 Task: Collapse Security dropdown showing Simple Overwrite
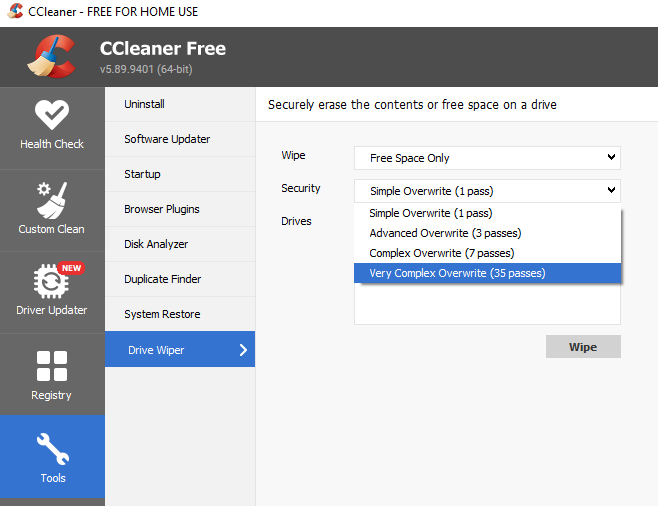[487, 191]
